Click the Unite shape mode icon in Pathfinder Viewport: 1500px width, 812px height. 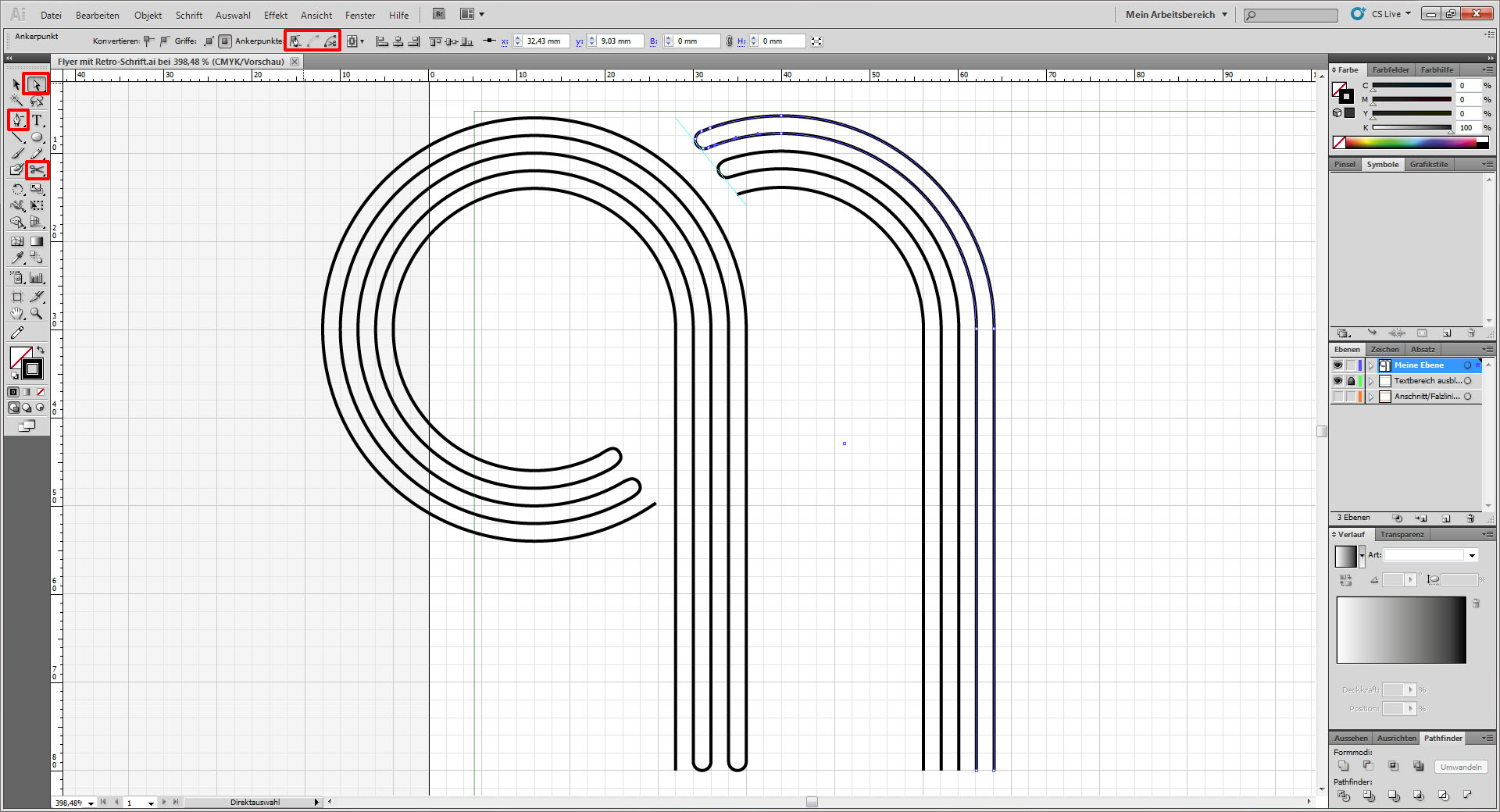tap(1343, 766)
